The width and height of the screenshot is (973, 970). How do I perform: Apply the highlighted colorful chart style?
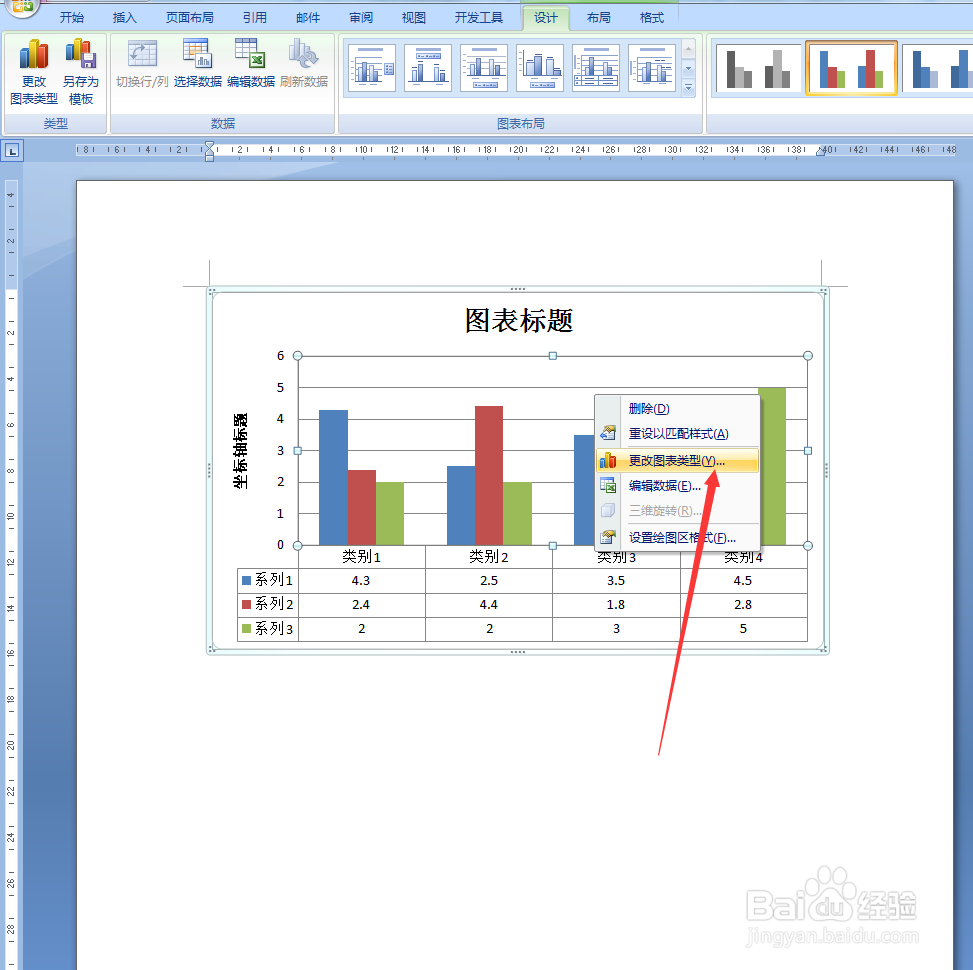pos(851,68)
